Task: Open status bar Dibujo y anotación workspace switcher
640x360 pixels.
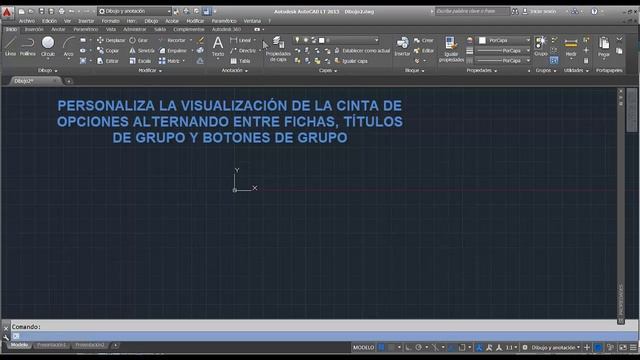Action: [552, 347]
